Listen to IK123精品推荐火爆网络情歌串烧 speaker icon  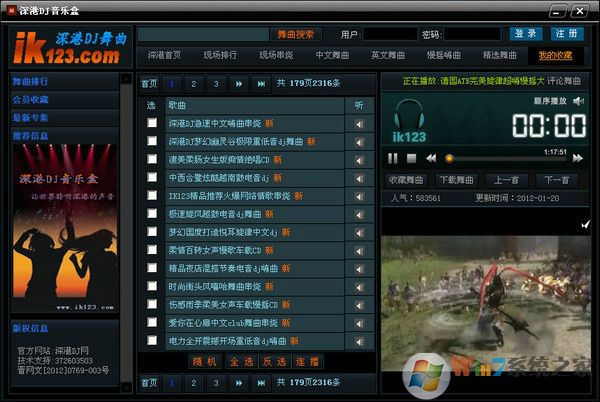point(359,197)
